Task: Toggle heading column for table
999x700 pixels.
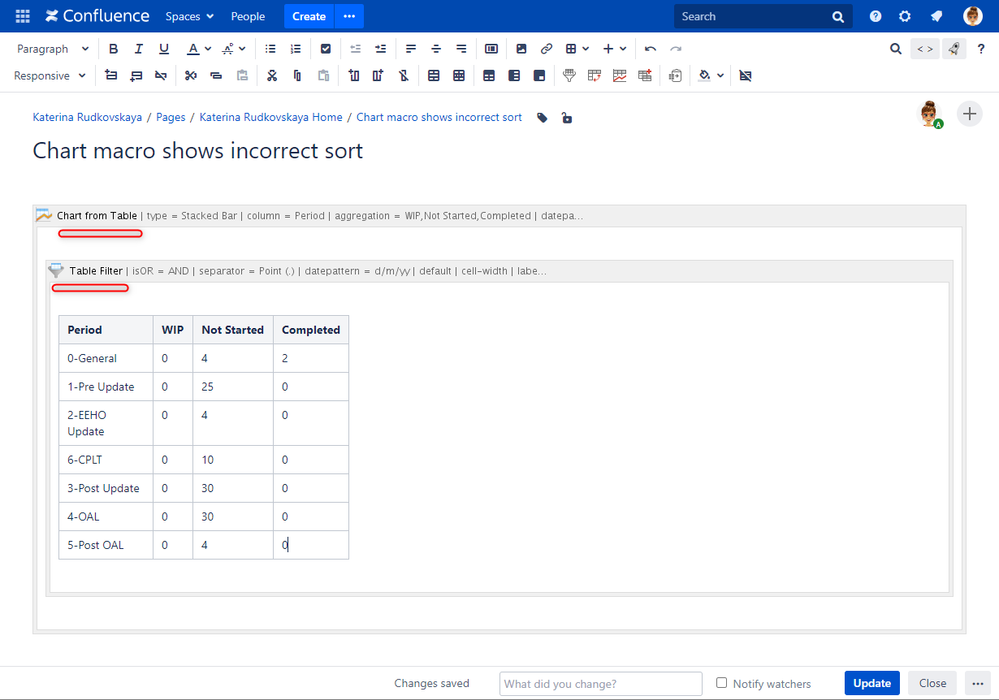Action: click(514, 76)
